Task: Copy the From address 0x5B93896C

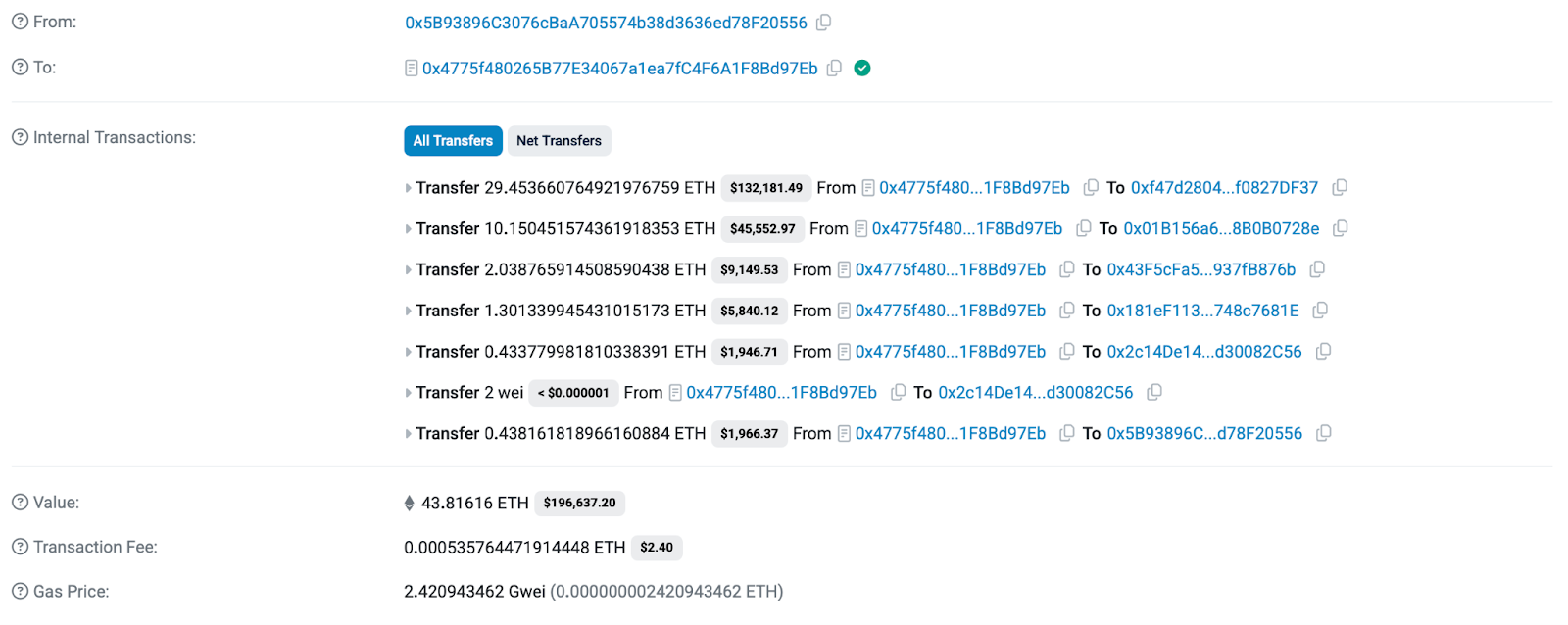Action: click(x=824, y=23)
